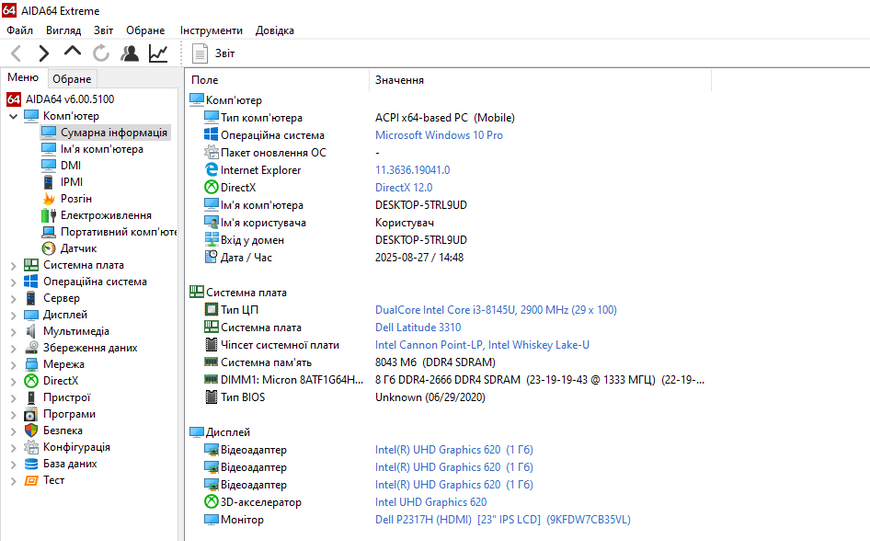This screenshot has width=870, height=541.
Task: Expand the Тест tree node
Action: (x=13, y=481)
